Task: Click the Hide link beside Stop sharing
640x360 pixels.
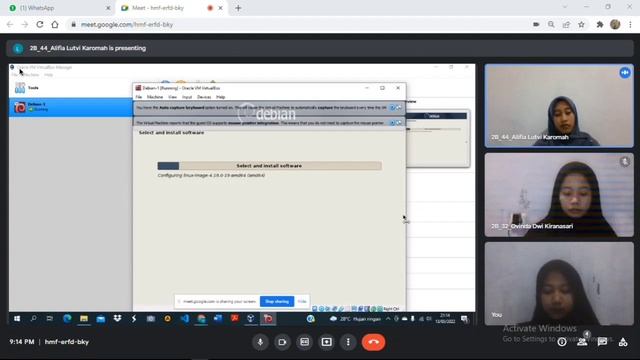Action: pyautogui.click(x=302, y=301)
